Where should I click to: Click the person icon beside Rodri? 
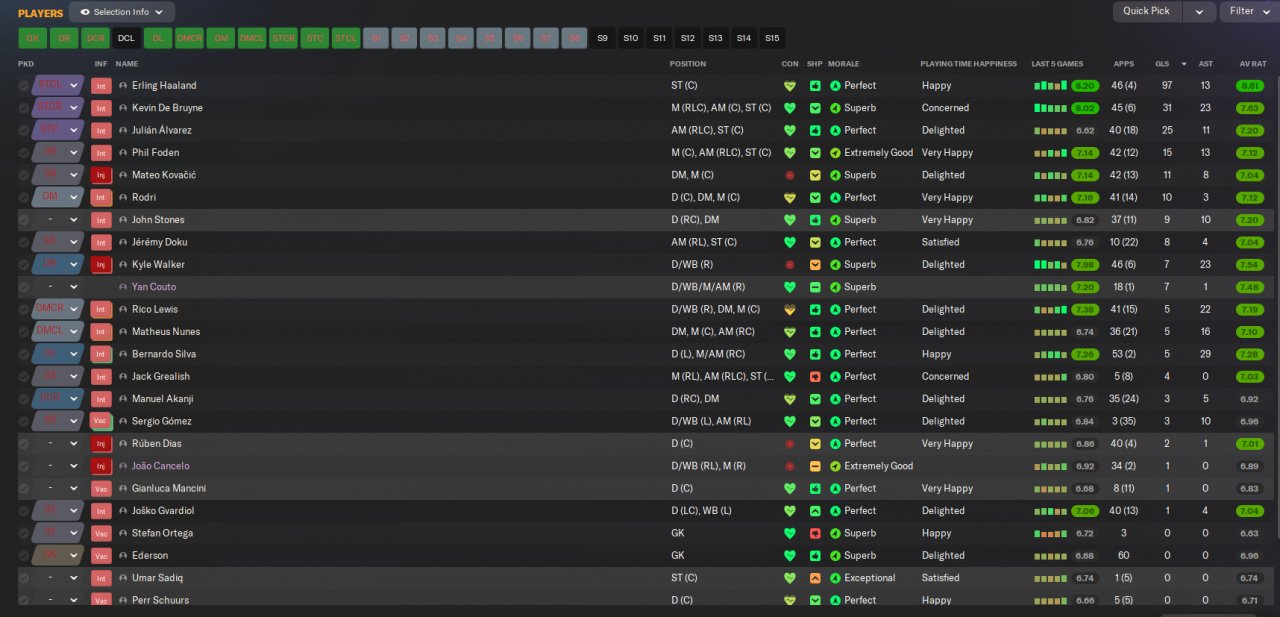[x=123, y=198]
